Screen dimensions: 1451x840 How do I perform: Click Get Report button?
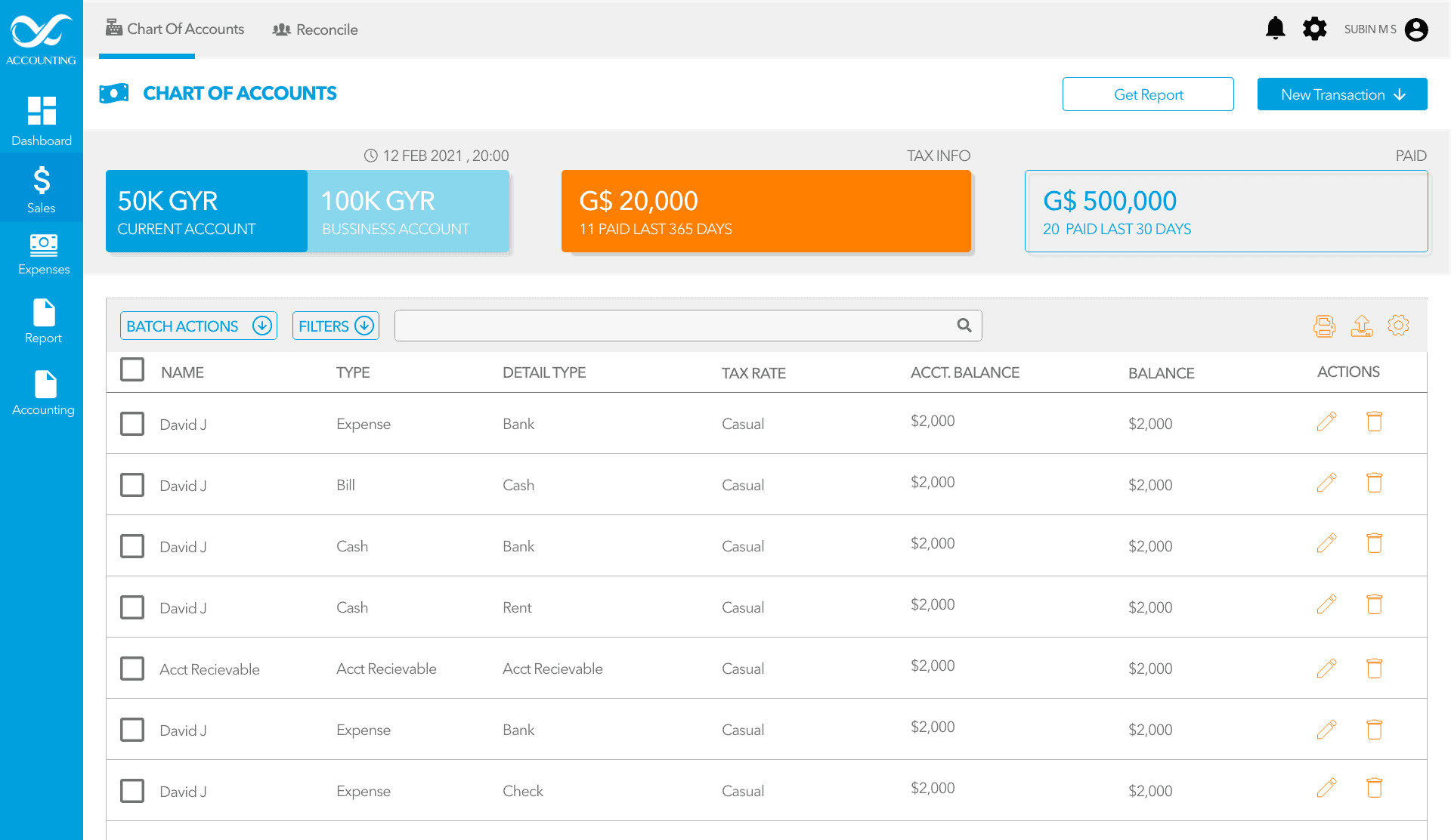[1148, 94]
